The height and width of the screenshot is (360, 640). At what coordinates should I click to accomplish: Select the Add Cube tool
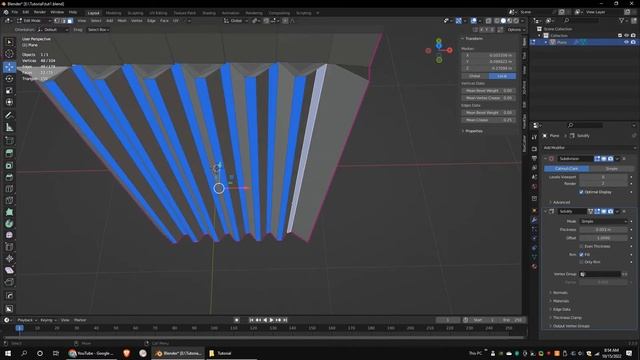coord(9,141)
